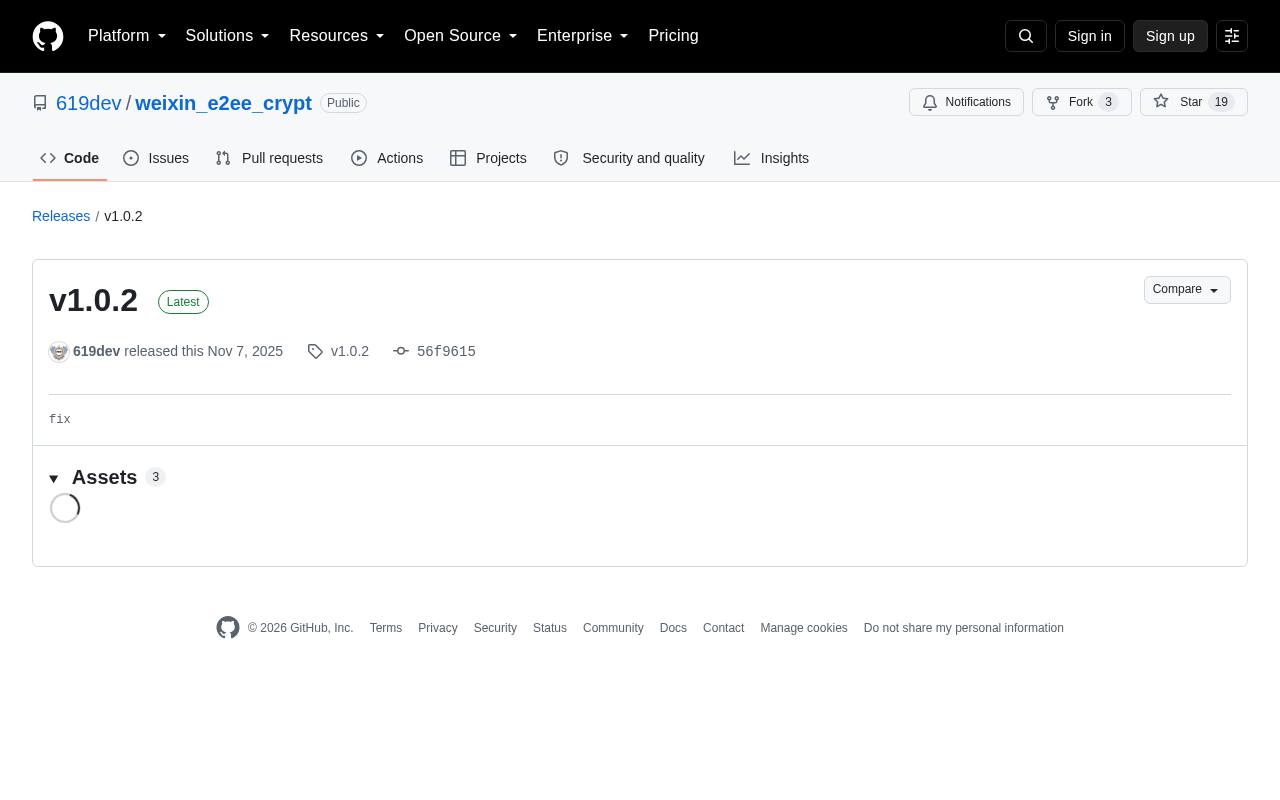Click the footer GitHub logo
This screenshot has width=1280, height=800.
[228, 628]
